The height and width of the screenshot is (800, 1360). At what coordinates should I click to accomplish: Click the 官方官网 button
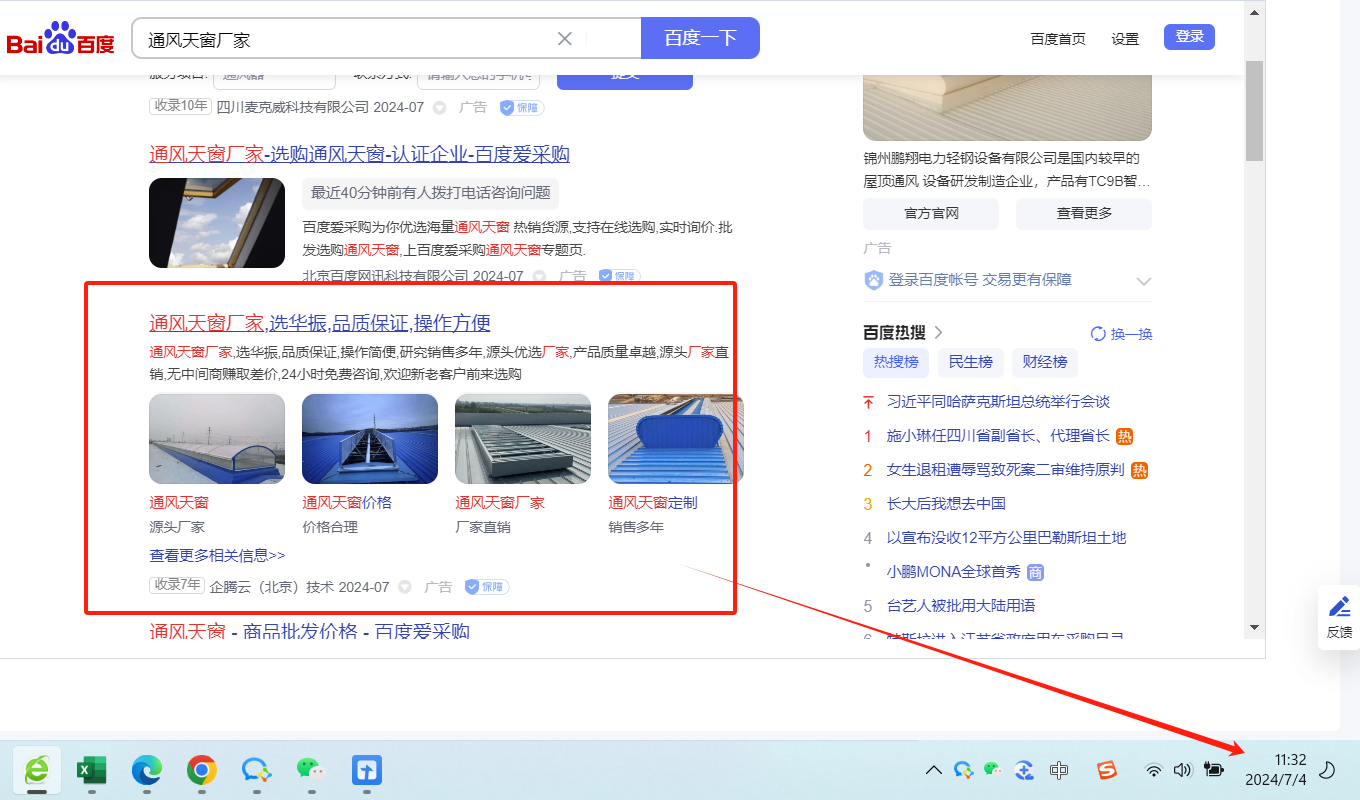[x=931, y=213]
